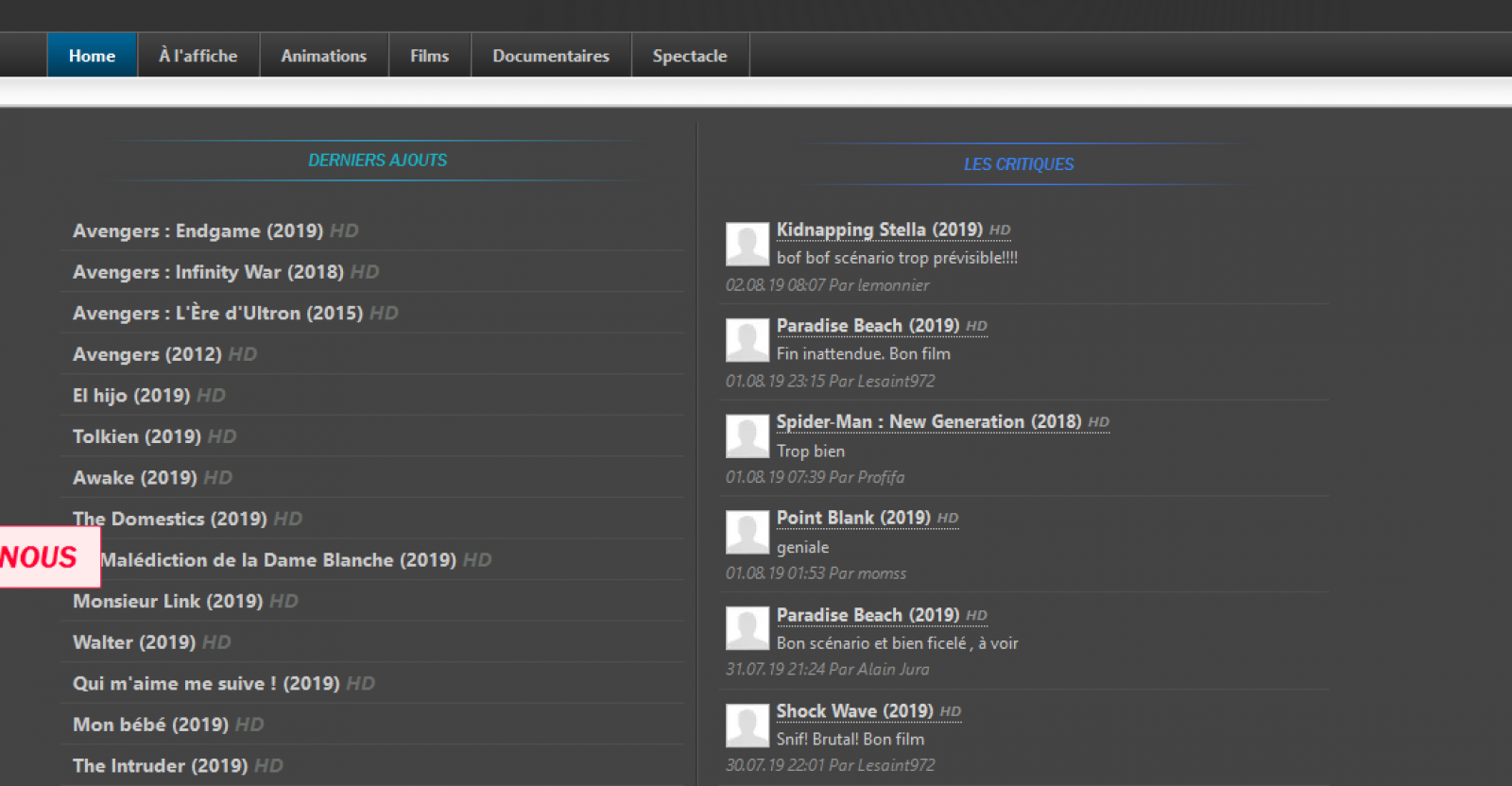Viewport: 1512px width, 786px height.
Task: Click Monsieur Link (2019) title
Action: 167,601
